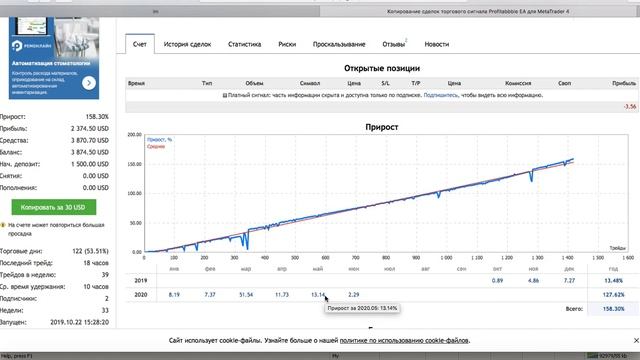Viewport: 640px width, 360px height.
Task: Click the lock icon before Платный сигнал
Action: [x=224, y=95]
